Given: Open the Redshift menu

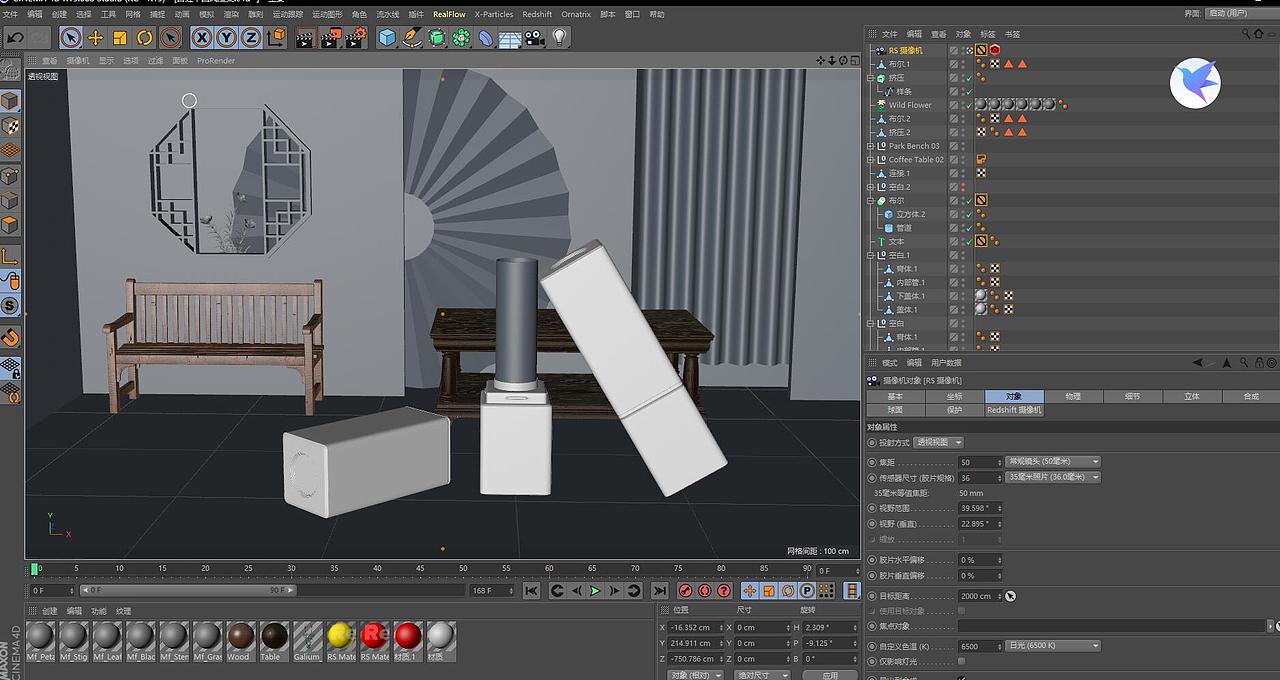Looking at the screenshot, I should point(537,14).
